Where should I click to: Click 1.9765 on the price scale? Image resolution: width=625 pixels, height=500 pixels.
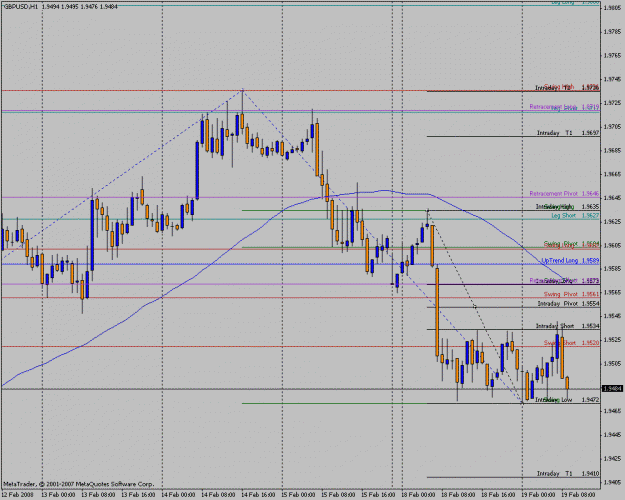(x=613, y=55)
